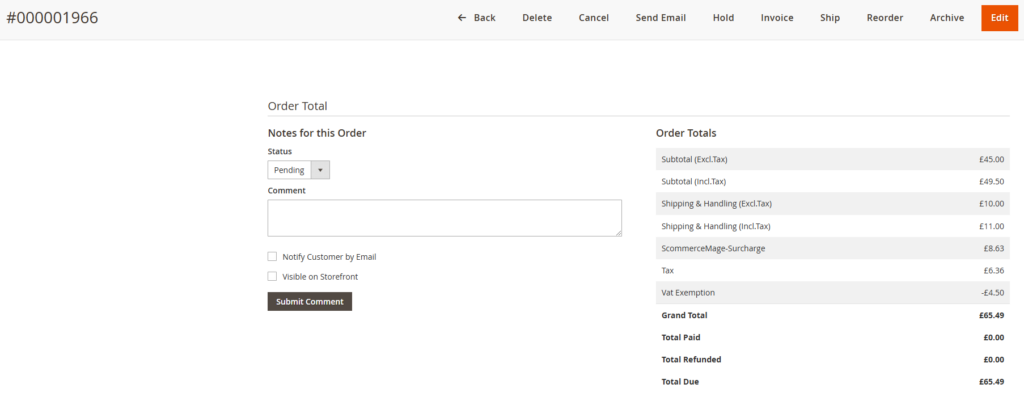The image size is (1024, 418).
Task: Select the Vat Exemption totals row
Action: click(832, 293)
